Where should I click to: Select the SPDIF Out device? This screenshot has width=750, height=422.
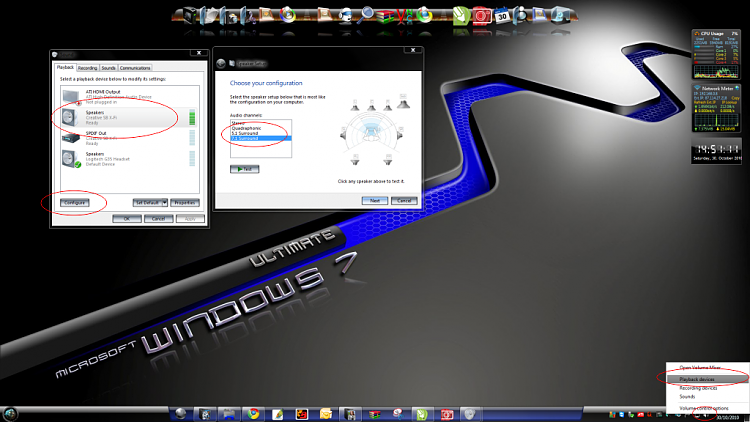(129, 138)
